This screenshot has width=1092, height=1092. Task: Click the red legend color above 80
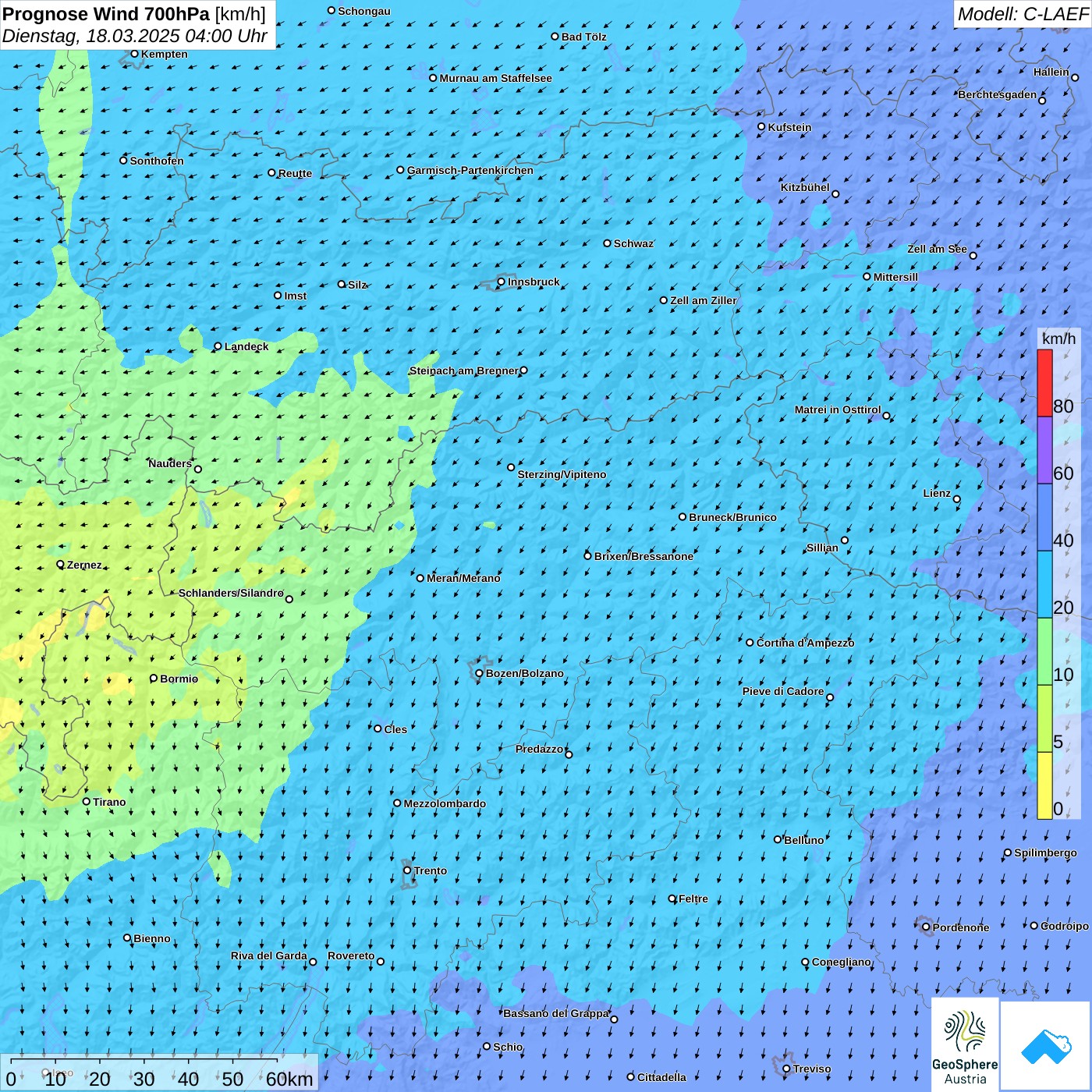tap(1044, 383)
